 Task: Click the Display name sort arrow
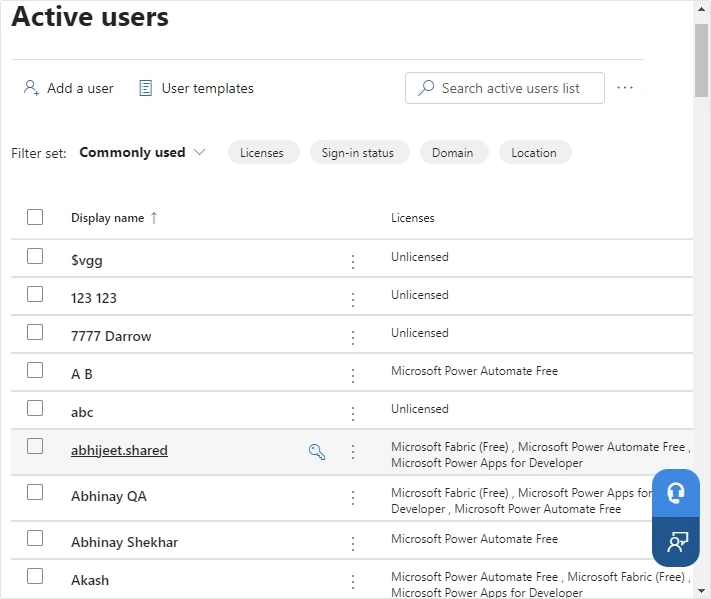(x=154, y=218)
